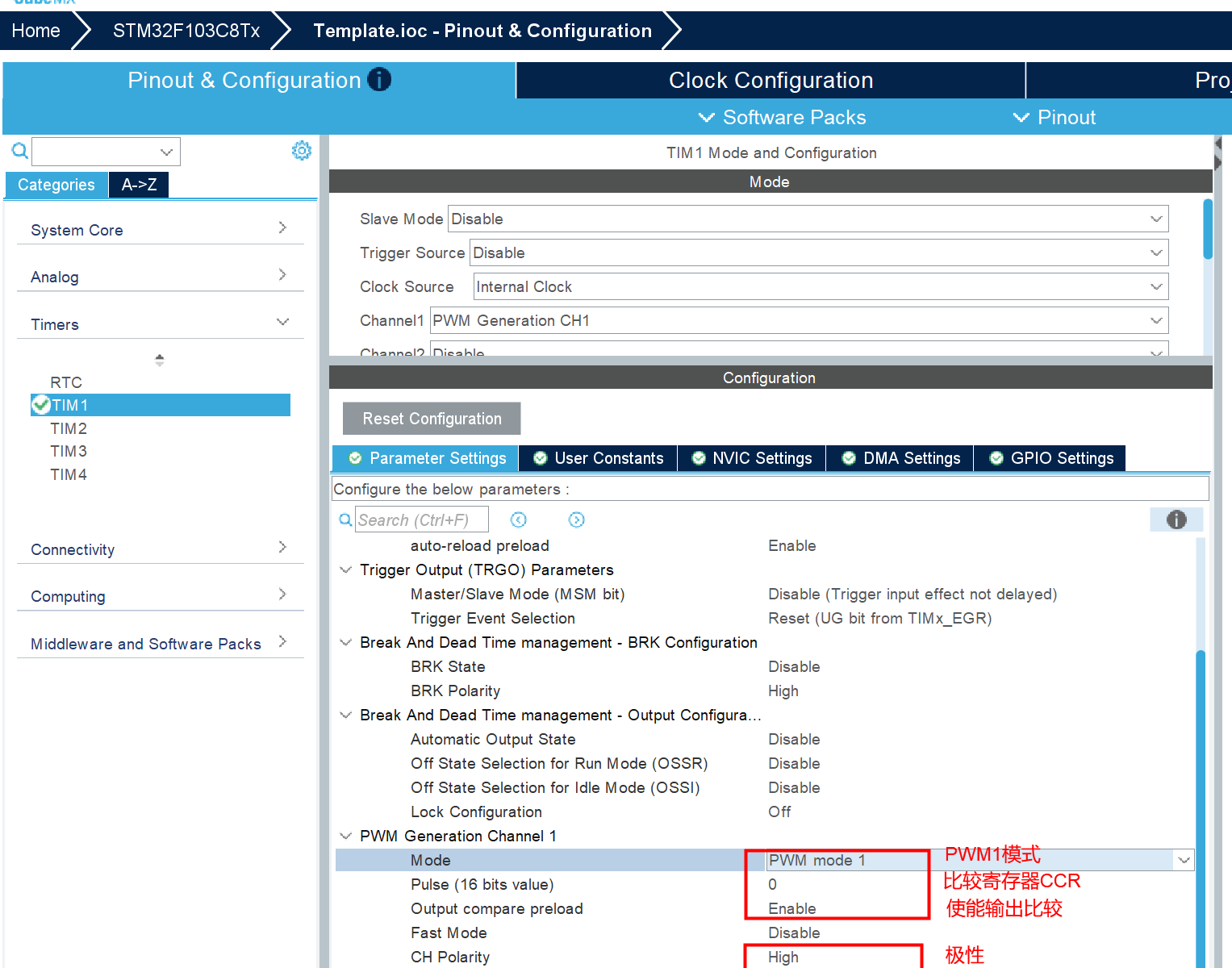Collapse Trigger Output (TRGO) Parameters group
The image size is (1232, 968).
click(x=345, y=570)
